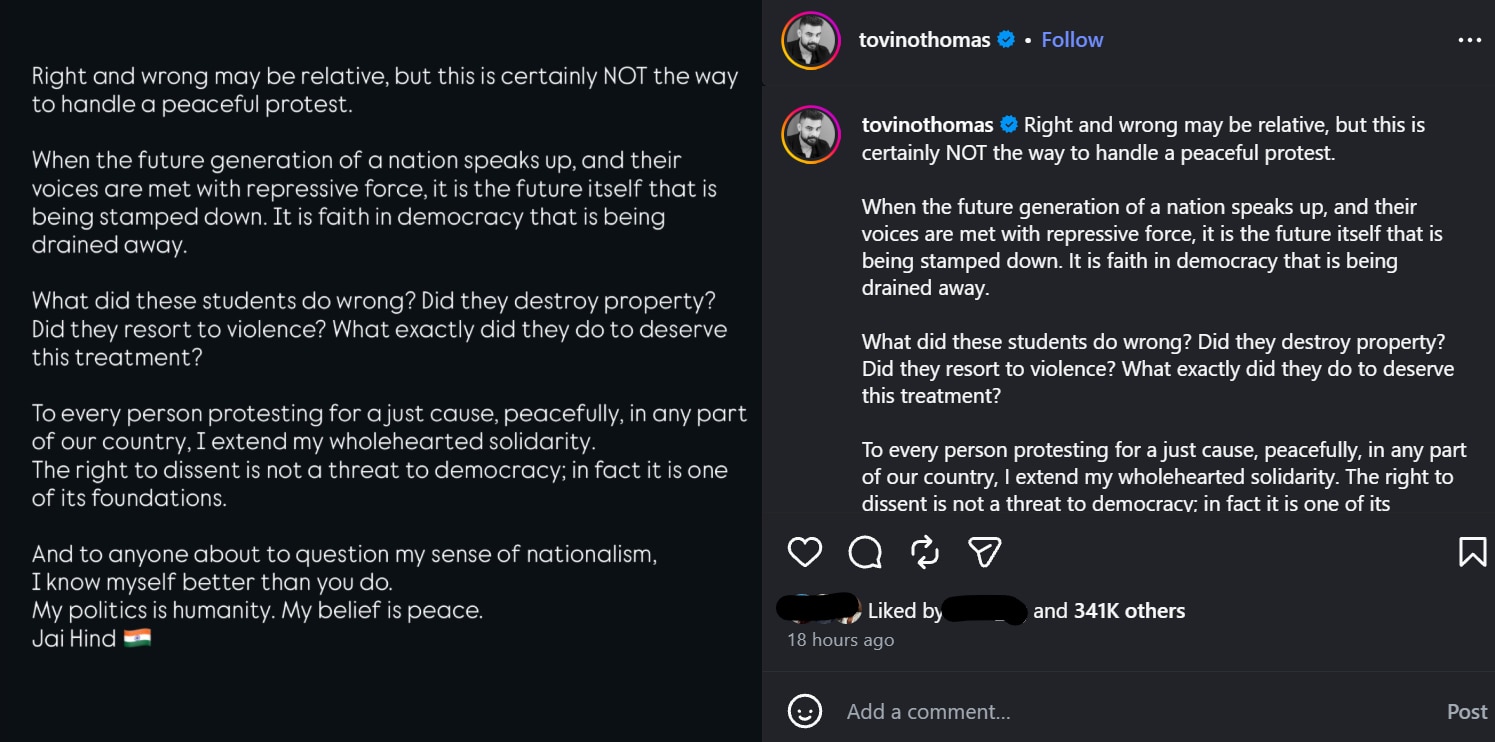Open more options three-dot menu

(1469, 40)
